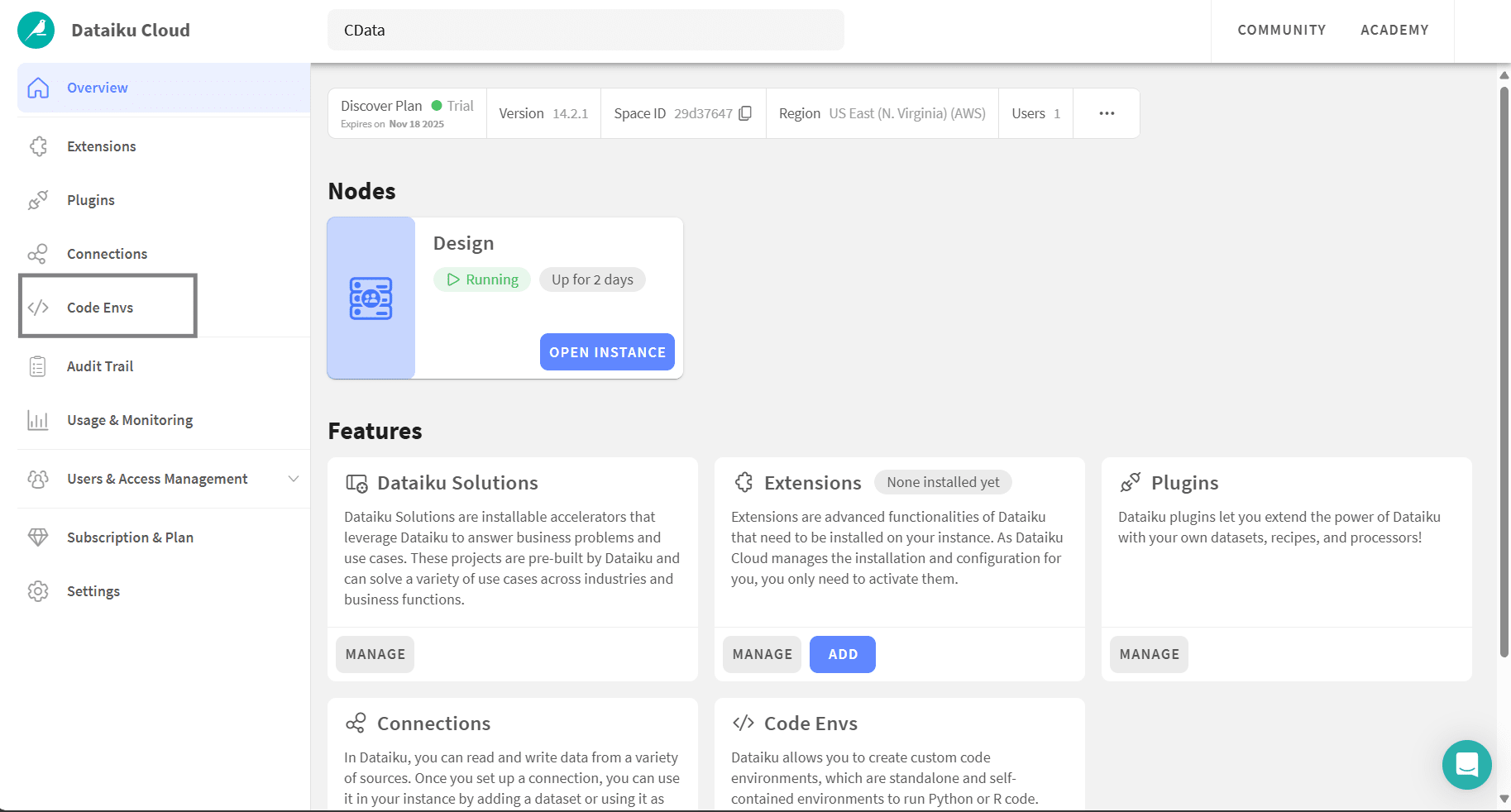This screenshot has height=812, width=1511.
Task: Add an extension with the Add button
Action: (842, 654)
